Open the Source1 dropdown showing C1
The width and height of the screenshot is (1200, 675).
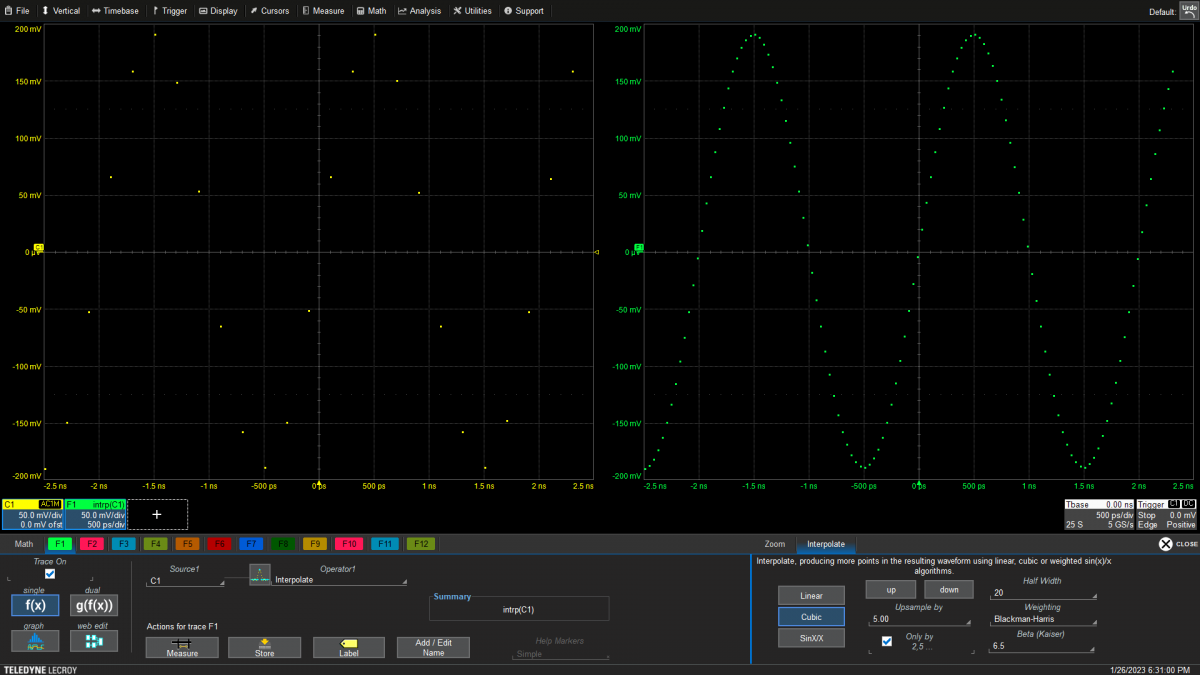[184, 580]
